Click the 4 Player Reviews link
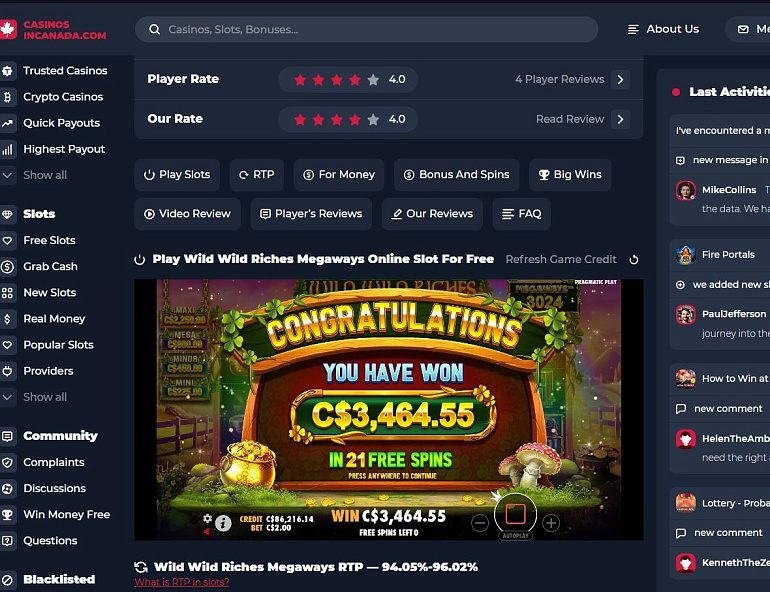The image size is (770, 592). 559,80
